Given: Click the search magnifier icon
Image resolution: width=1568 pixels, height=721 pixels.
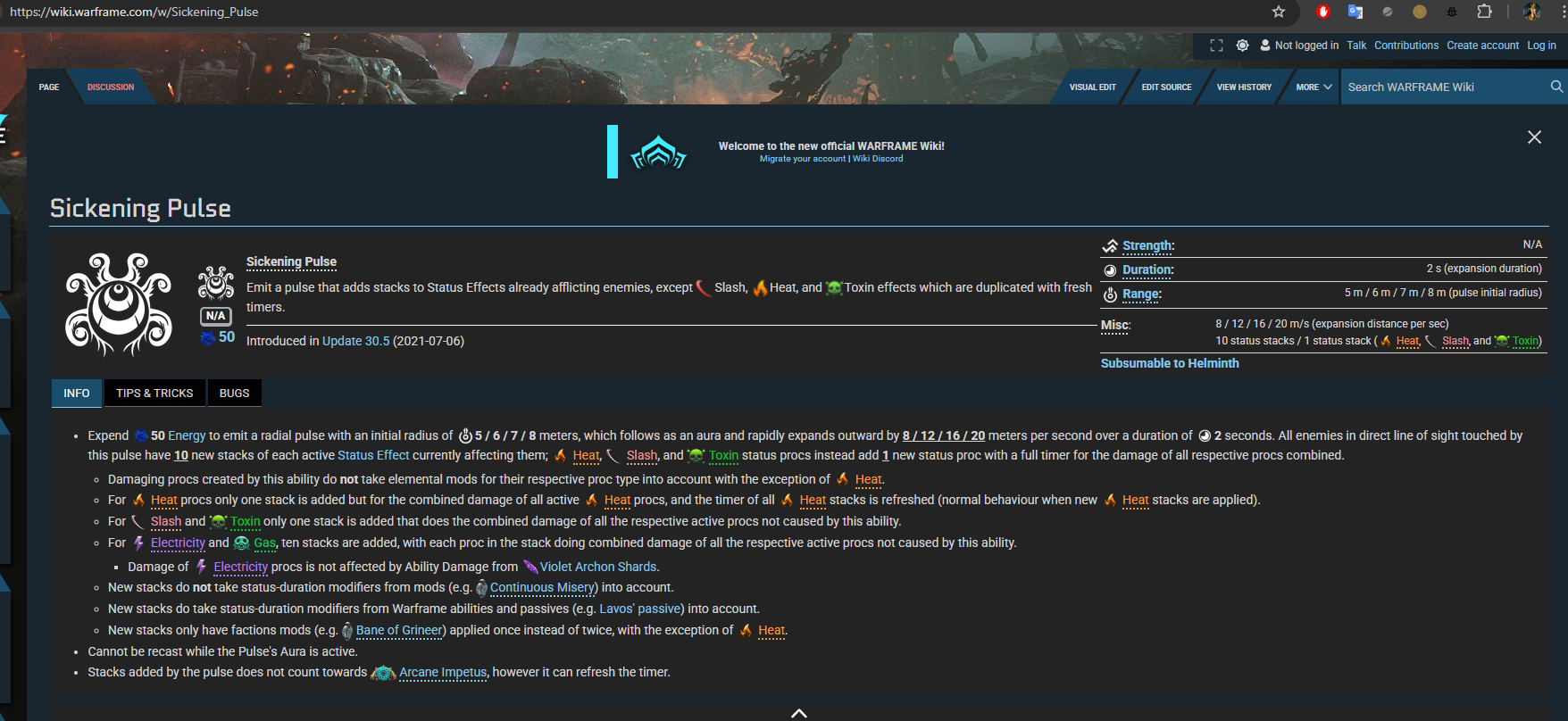Looking at the screenshot, I should (1556, 87).
